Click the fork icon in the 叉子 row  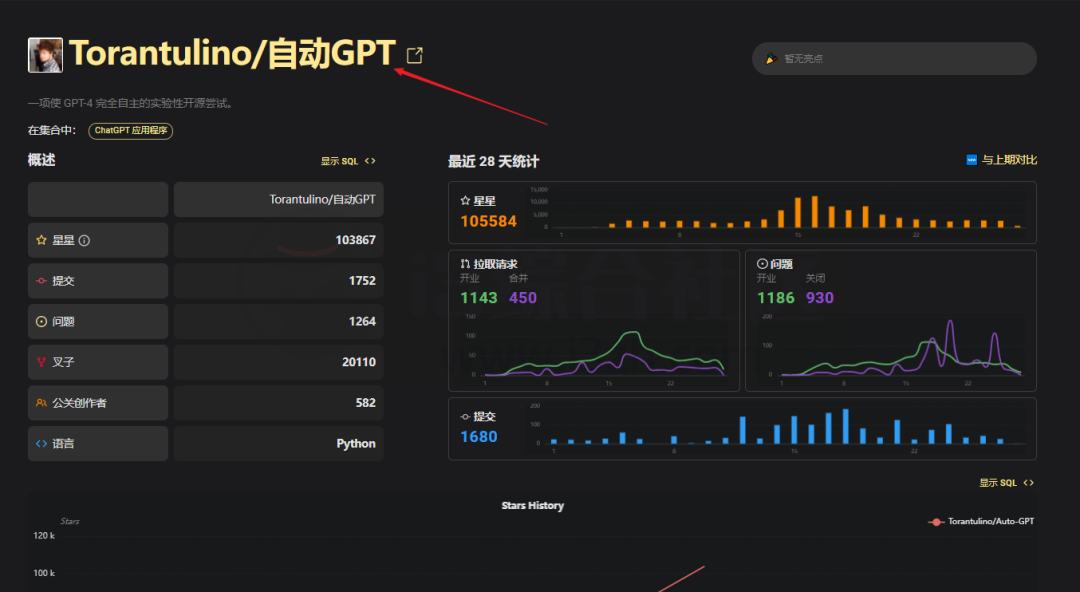(x=41, y=362)
